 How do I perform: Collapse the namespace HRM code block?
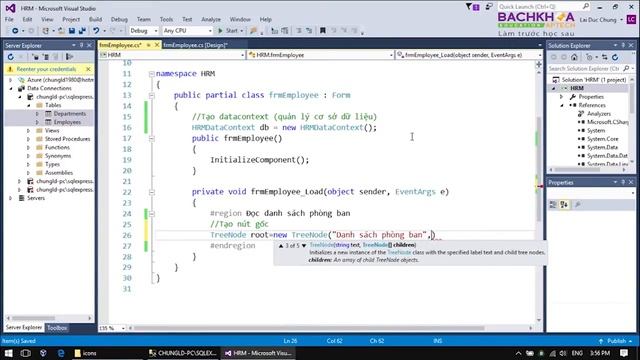coord(151,74)
